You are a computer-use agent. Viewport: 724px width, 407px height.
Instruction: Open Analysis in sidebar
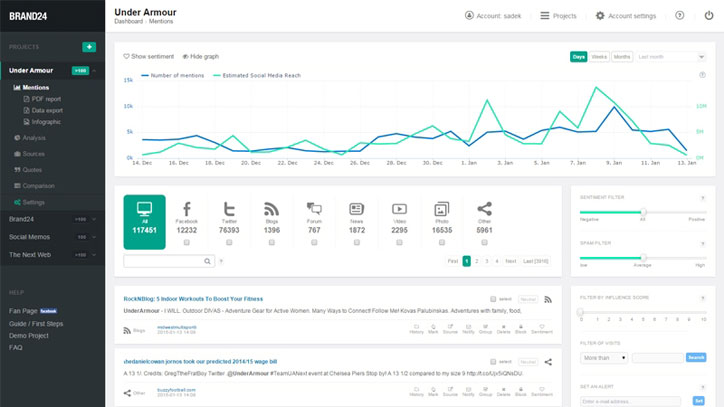30,138
